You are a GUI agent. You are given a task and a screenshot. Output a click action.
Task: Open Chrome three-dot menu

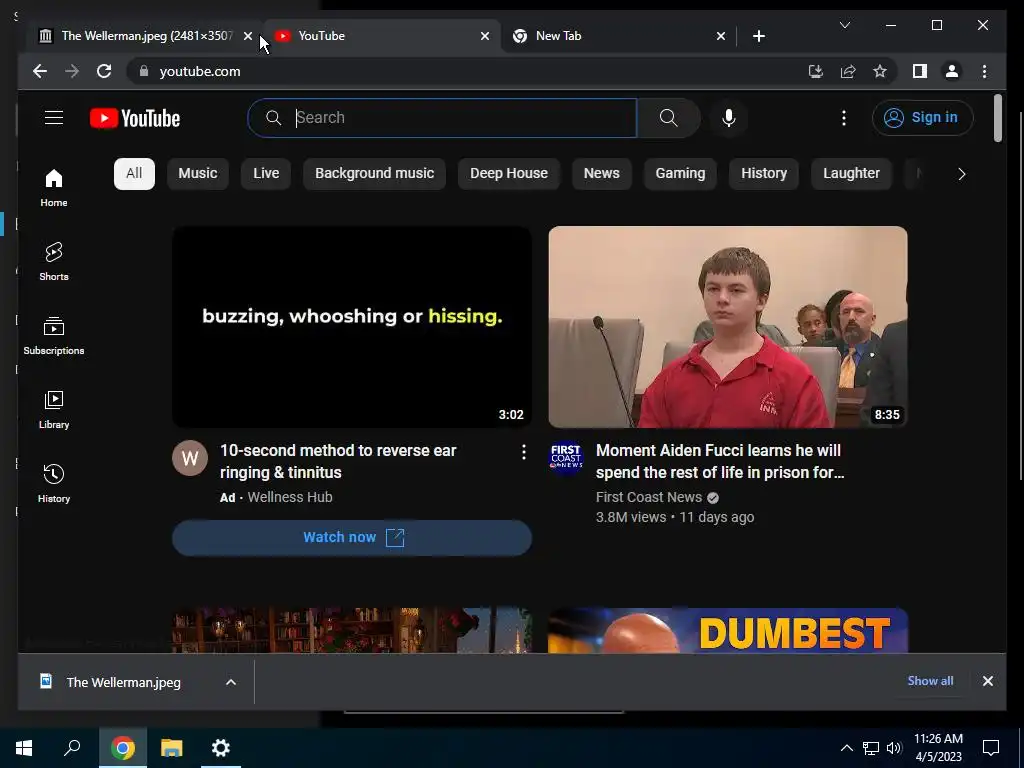pos(985,71)
